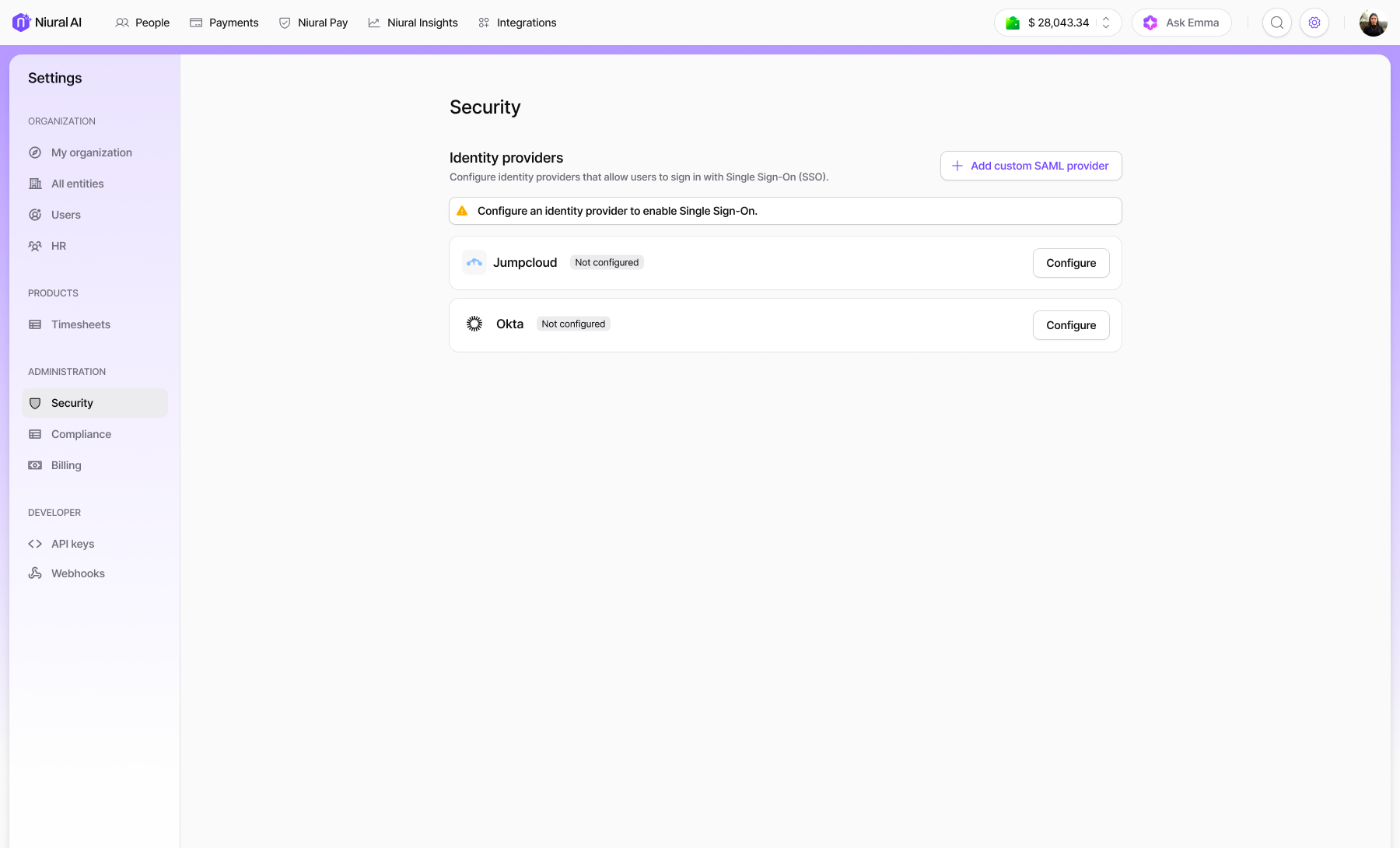
Task: Open settings via the gear icon
Action: 1314,23
